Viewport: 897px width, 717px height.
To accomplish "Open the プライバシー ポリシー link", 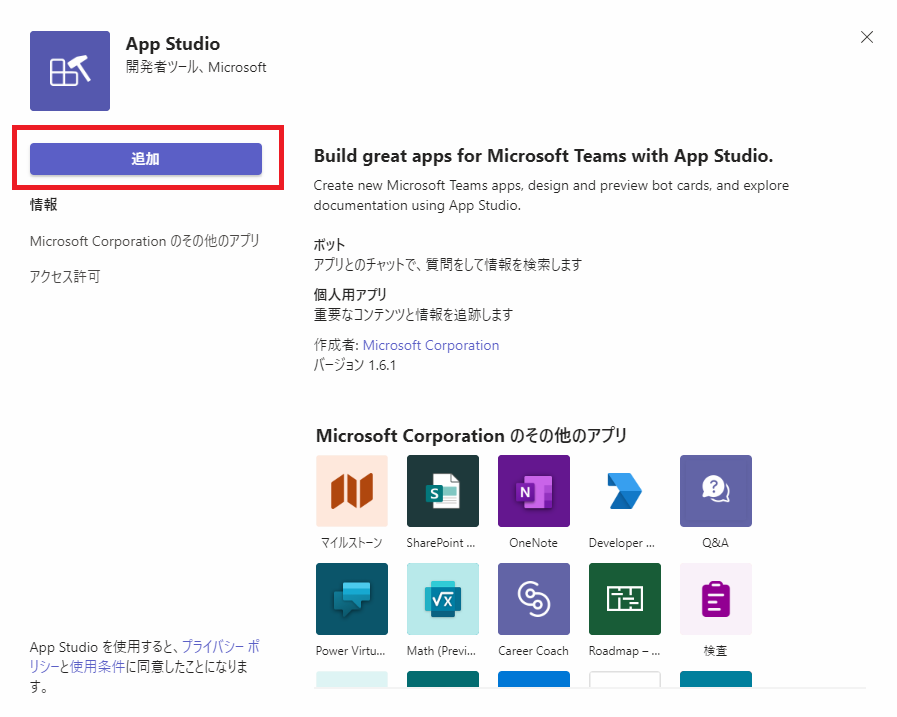I will [220, 647].
